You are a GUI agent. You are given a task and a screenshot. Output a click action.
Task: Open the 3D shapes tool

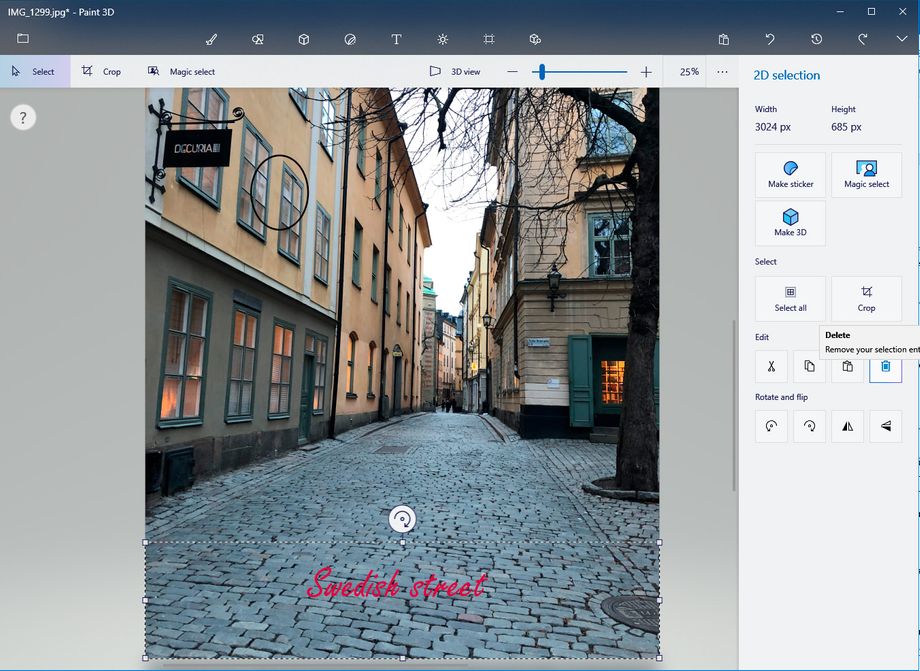[x=303, y=39]
